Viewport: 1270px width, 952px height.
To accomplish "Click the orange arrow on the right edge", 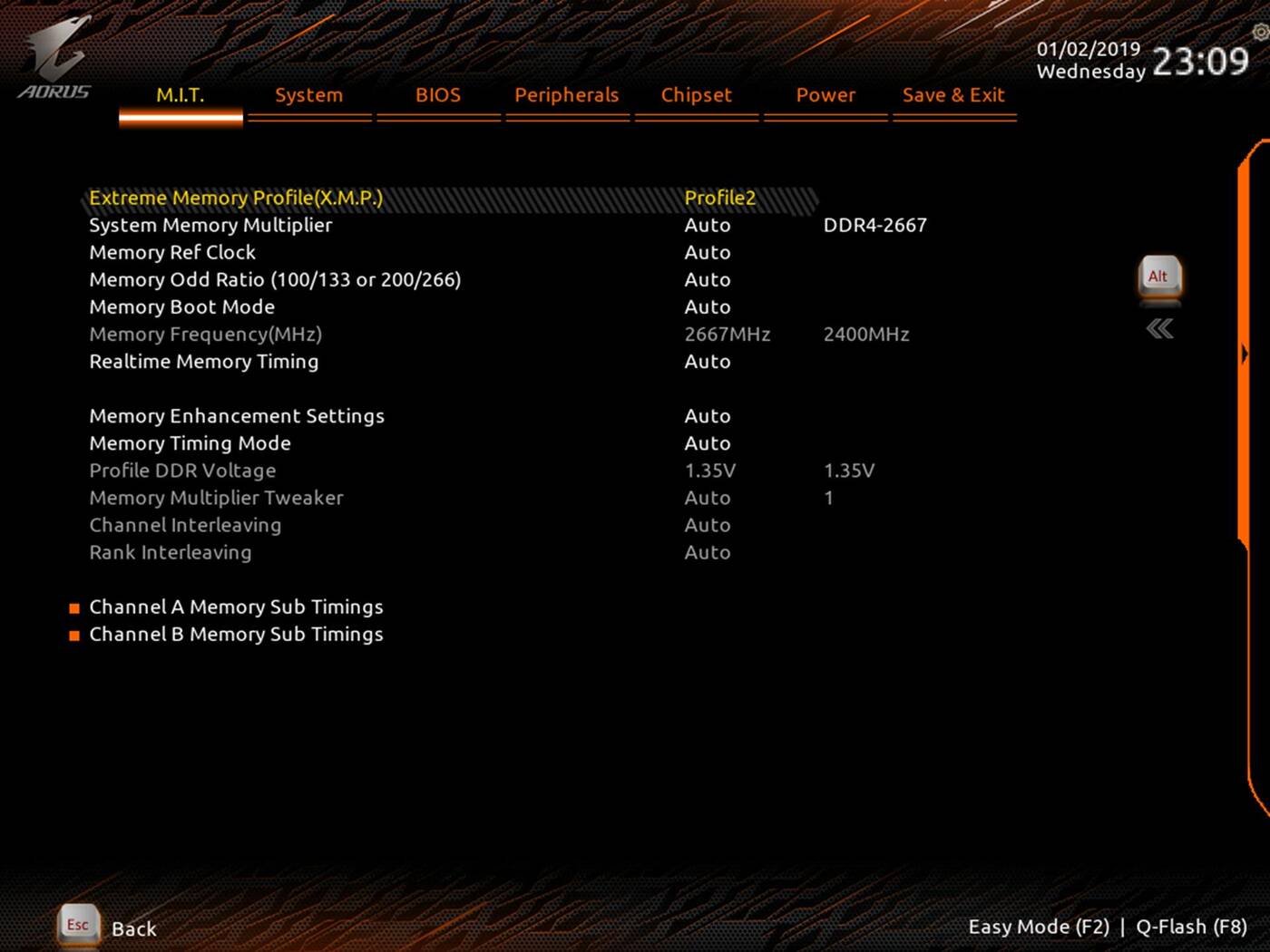I will coord(1245,354).
